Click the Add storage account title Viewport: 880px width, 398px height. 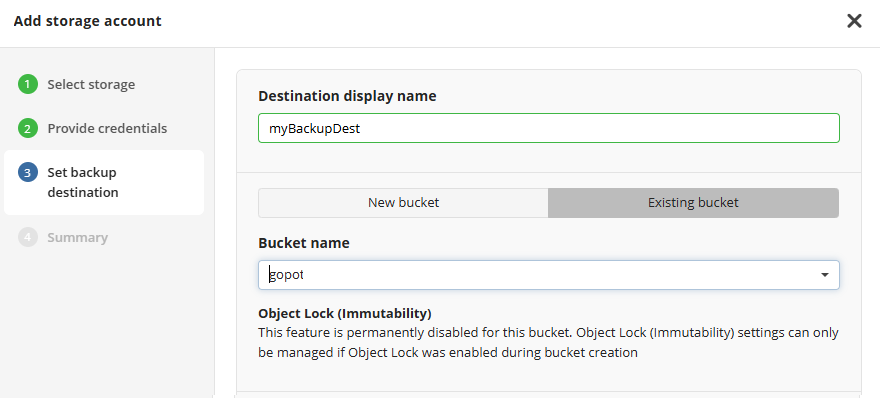point(88,21)
